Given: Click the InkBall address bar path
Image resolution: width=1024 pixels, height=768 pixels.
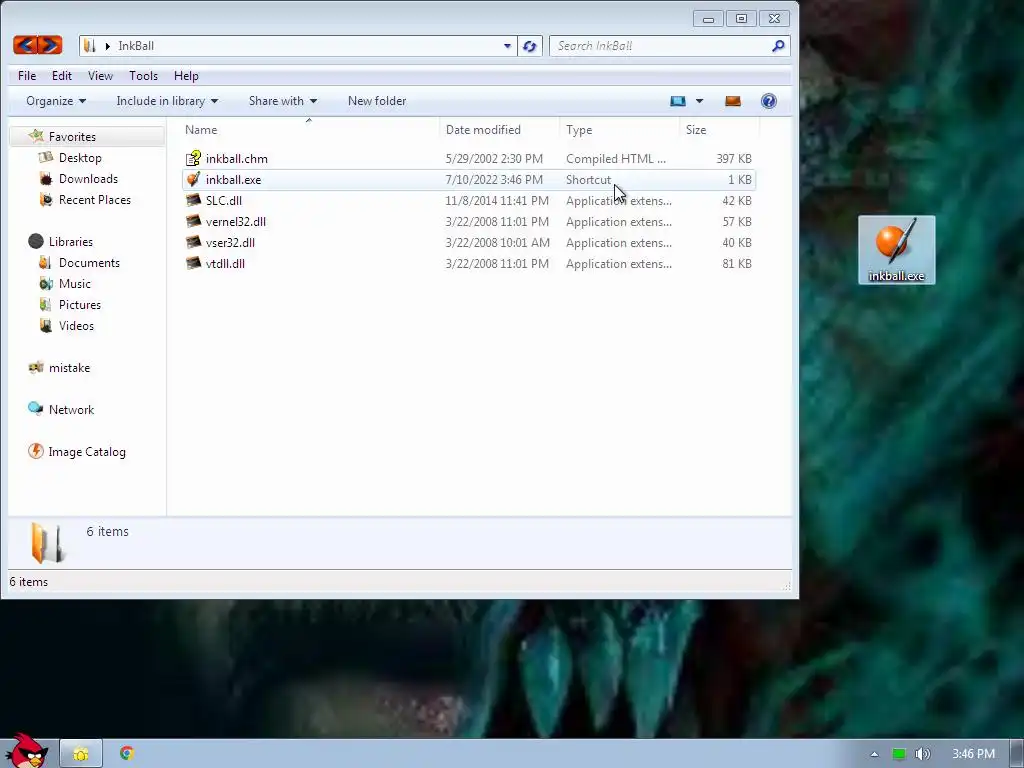Looking at the screenshot, I should [x=136, y=46].
